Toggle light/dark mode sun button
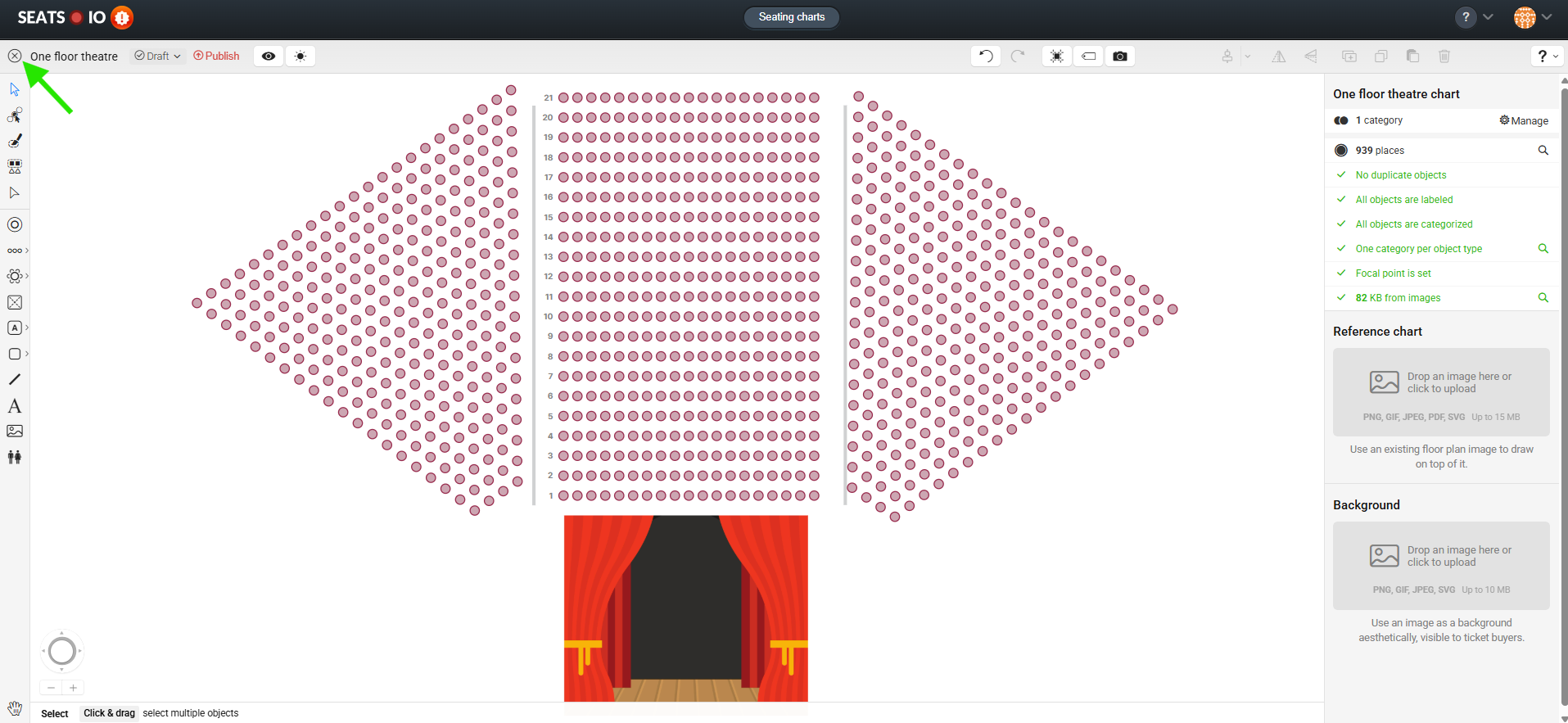The image size is (1568, 723). pyautogui.click(x=300, y=56)
